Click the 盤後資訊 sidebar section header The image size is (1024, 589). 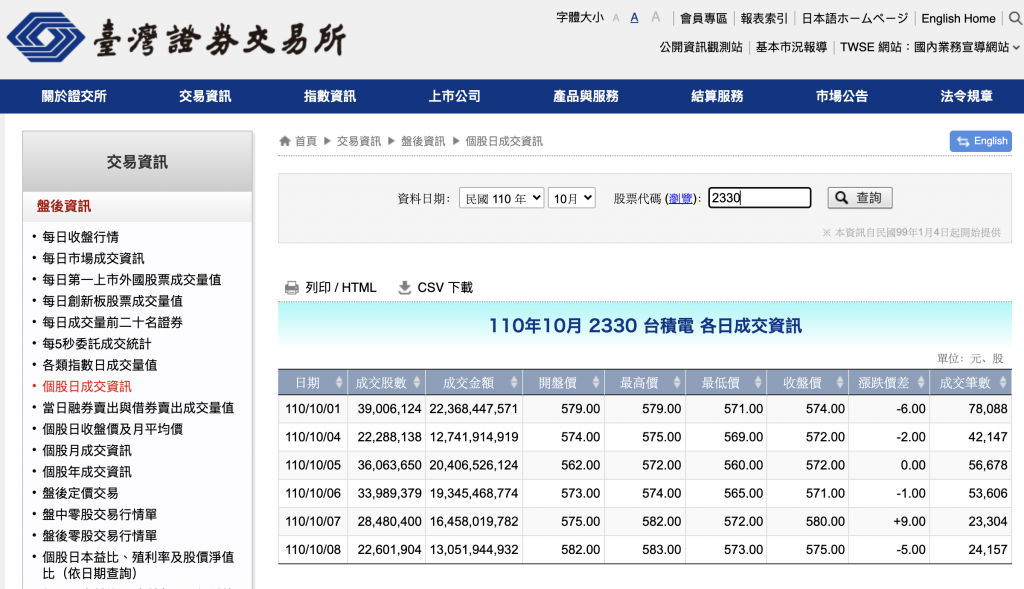[x=64, y=206]
